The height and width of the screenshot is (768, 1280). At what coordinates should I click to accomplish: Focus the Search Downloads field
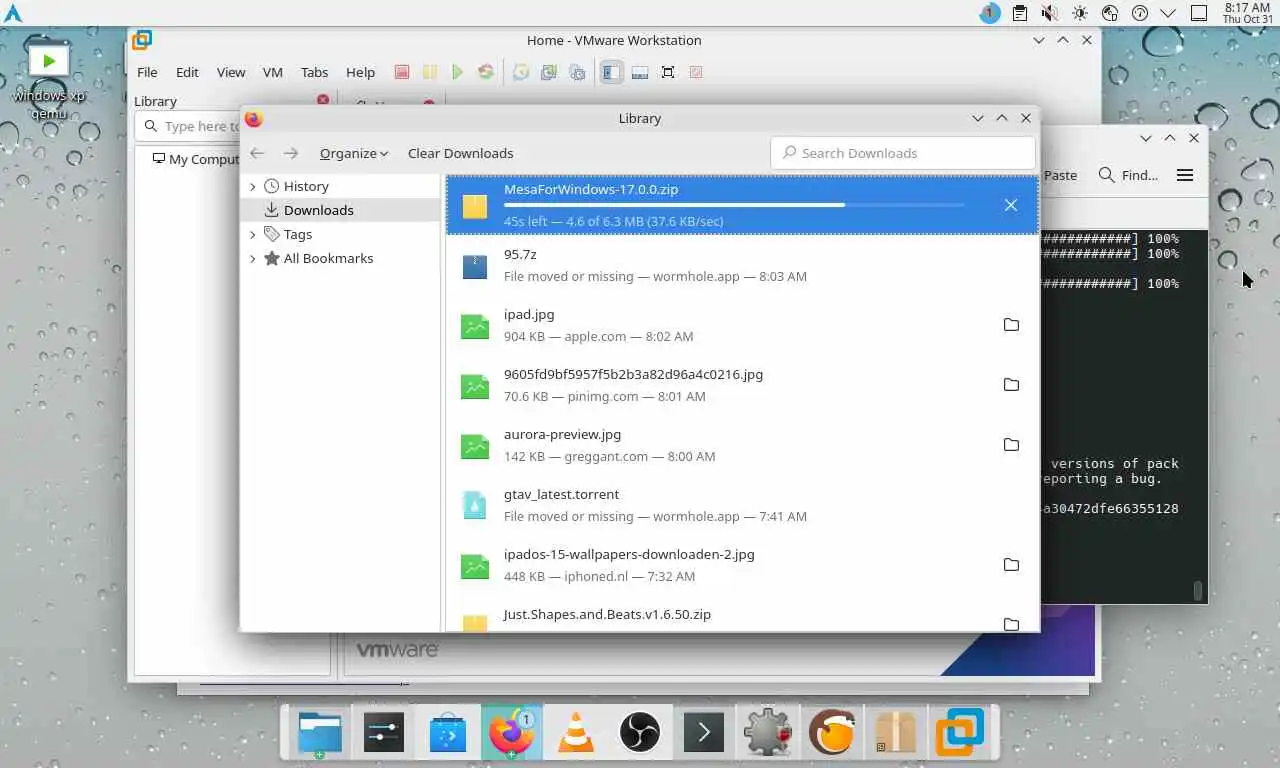903,153
